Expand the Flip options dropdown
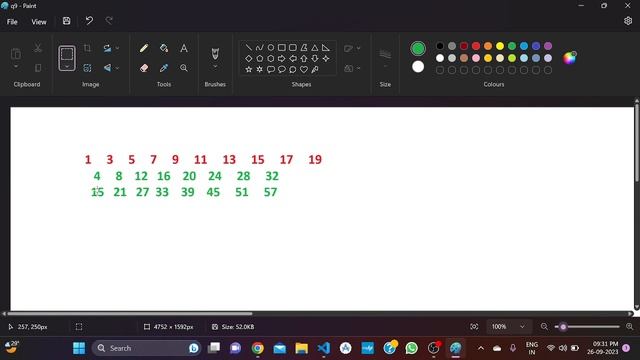Screen dimensions: 640x360 [118, 68]
